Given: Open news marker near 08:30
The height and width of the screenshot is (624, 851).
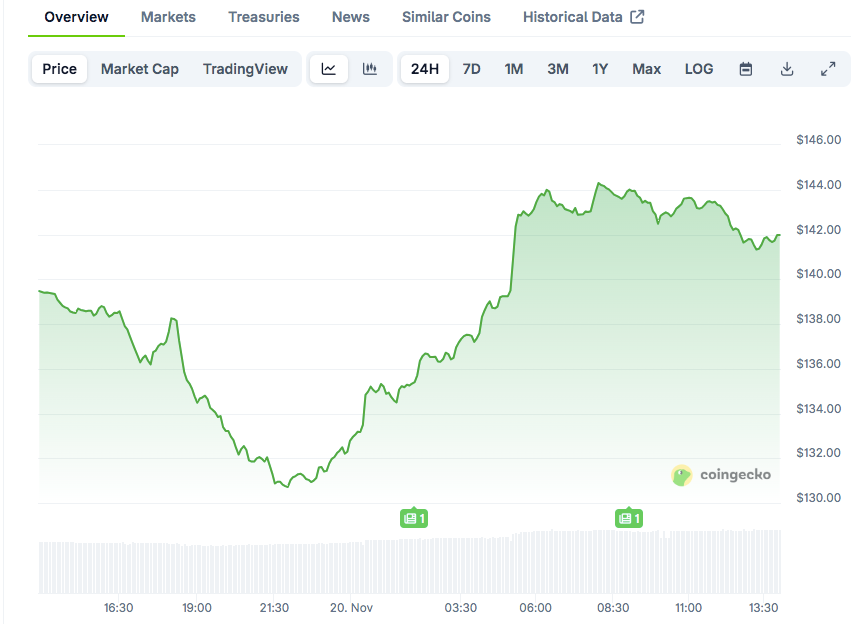Looking at the screenshot, I should pyautogui.click(x=629, y=518).
